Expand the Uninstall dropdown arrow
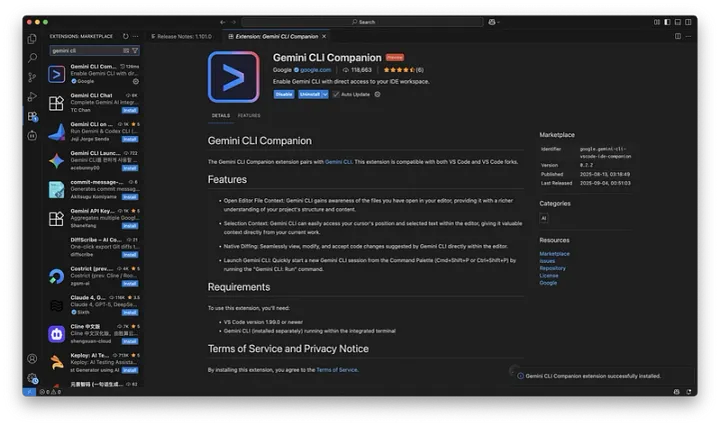 coord(325,94)
